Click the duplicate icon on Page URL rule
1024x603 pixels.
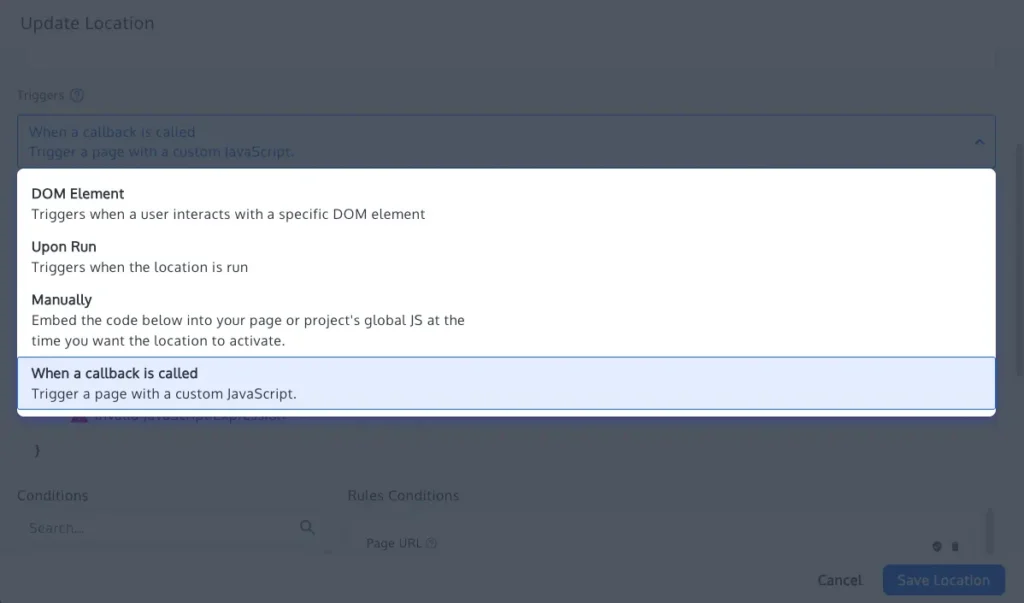click(936, 547)
